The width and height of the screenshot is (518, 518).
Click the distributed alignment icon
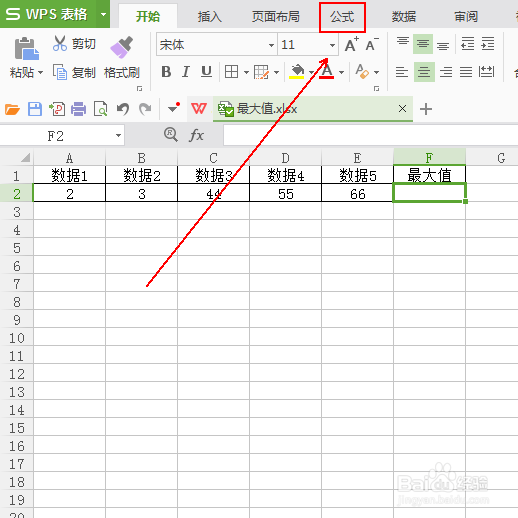tap(486, 71)
